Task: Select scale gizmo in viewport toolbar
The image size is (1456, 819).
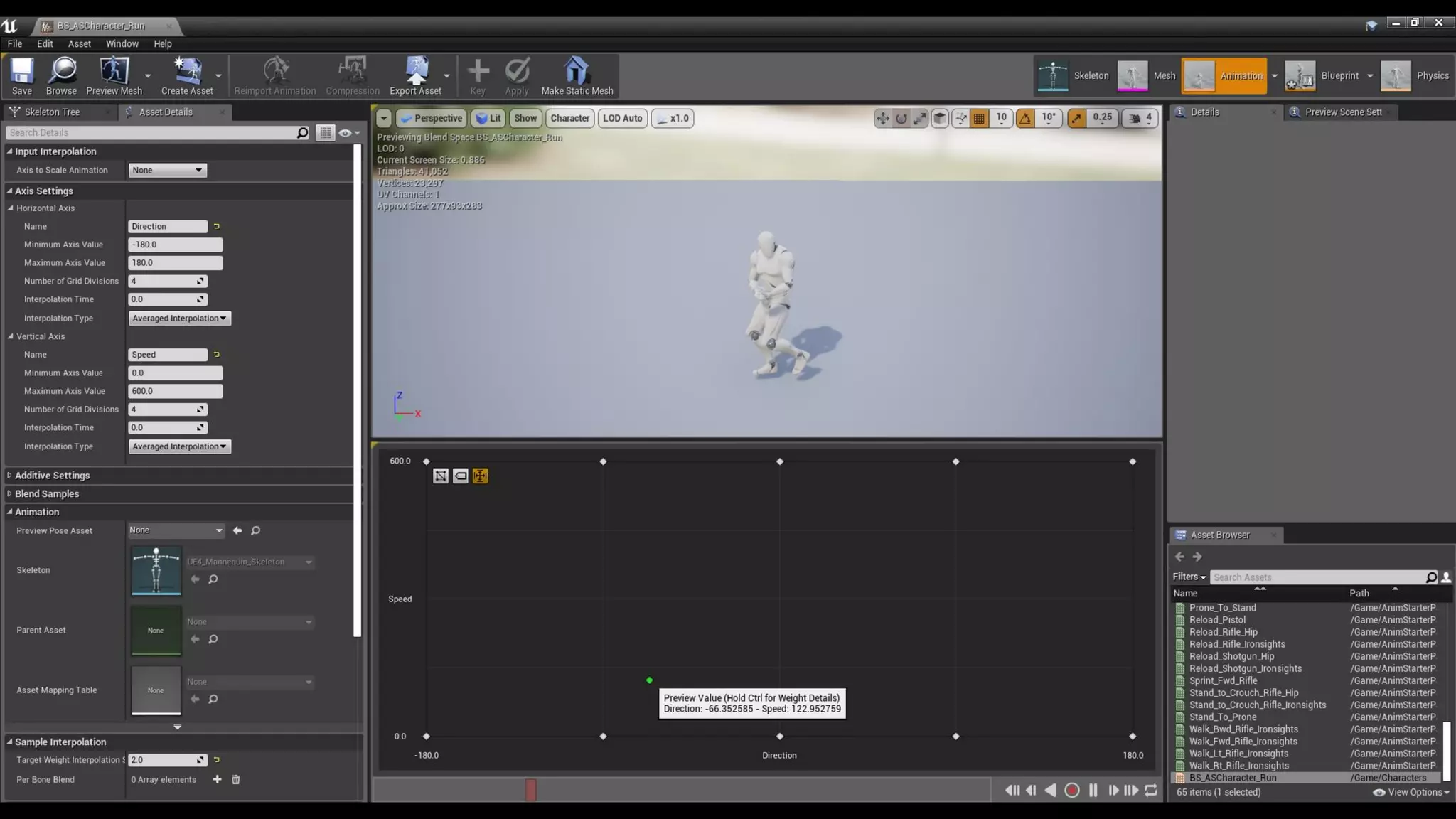Action: (920, 118)
